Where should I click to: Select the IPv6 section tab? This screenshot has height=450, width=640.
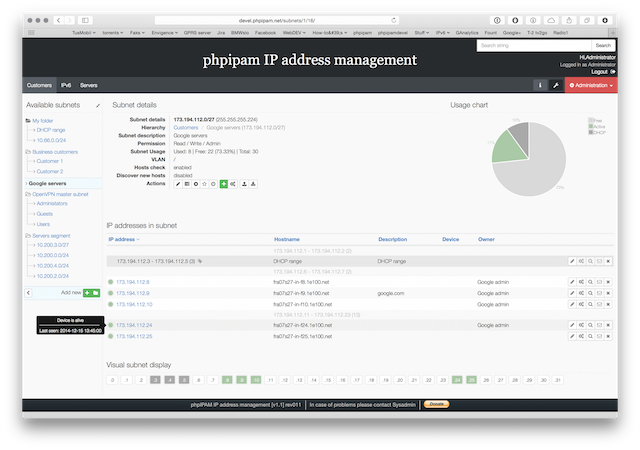(x=66, y=85)
